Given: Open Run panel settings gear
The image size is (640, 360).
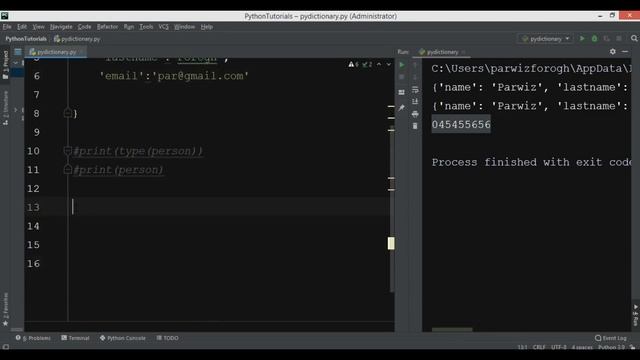Looking at the screenshot, I should [613, 51].
